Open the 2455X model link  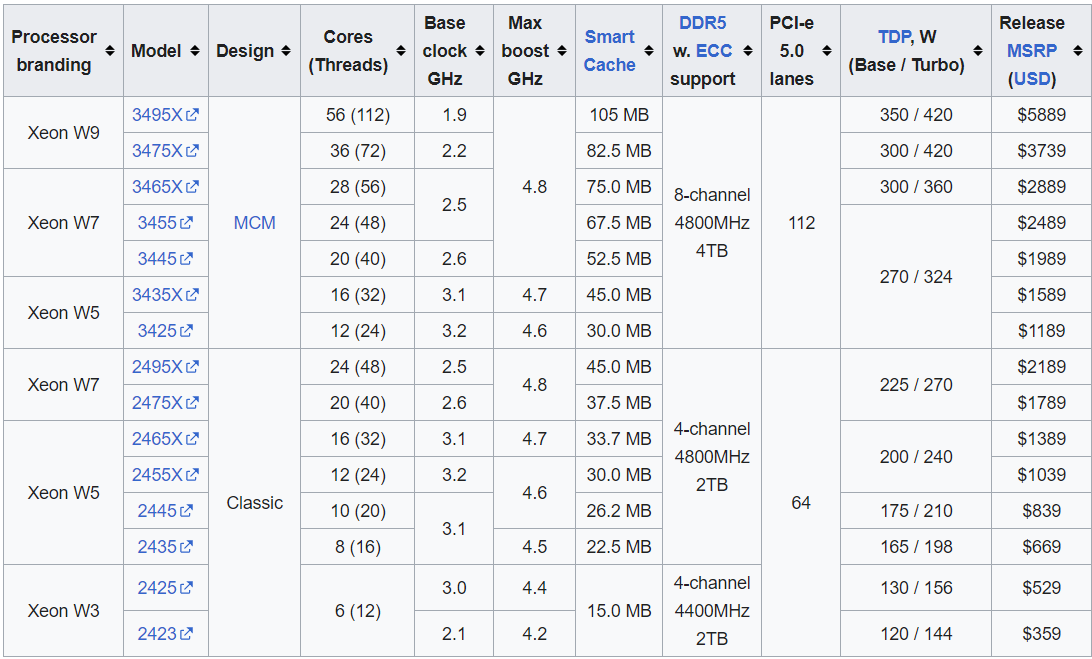(166, 474)
